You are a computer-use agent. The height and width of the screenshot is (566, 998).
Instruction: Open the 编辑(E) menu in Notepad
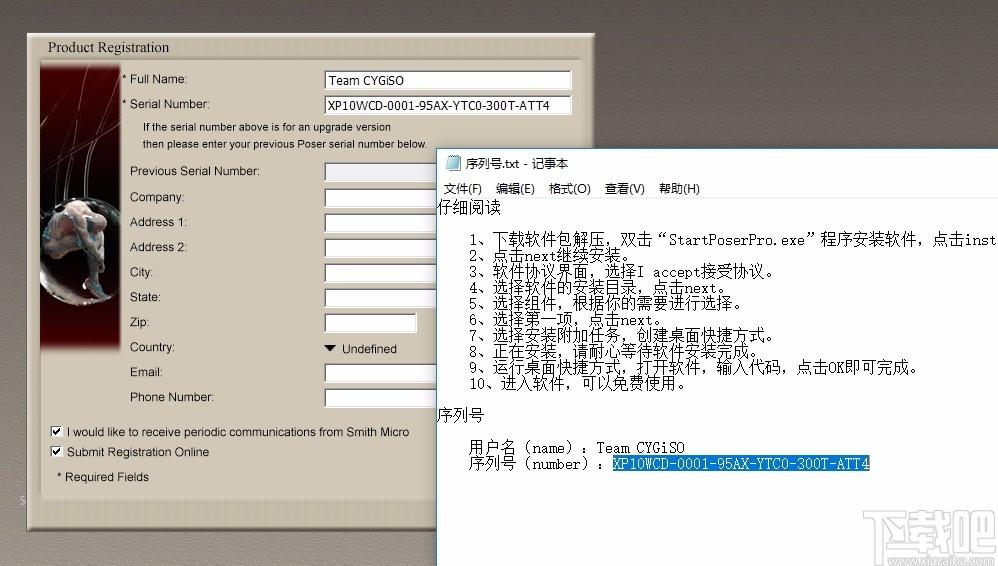515,188
